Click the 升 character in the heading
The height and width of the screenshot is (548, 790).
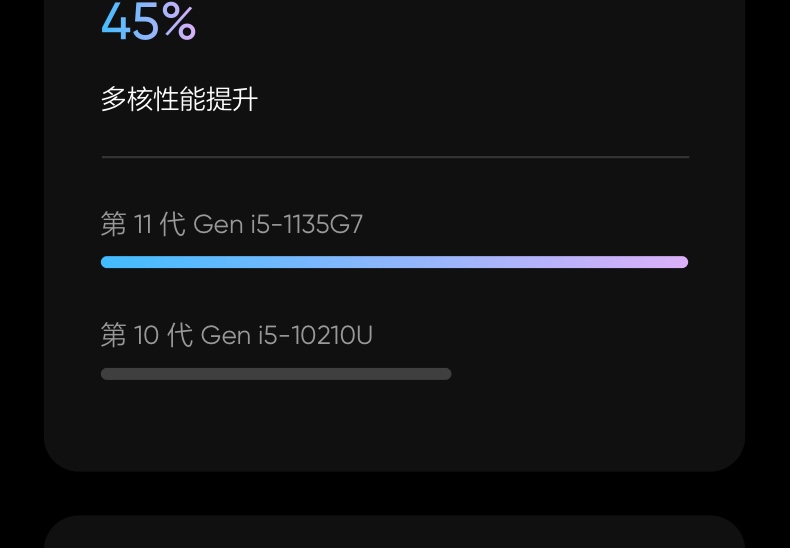(245, 99)
